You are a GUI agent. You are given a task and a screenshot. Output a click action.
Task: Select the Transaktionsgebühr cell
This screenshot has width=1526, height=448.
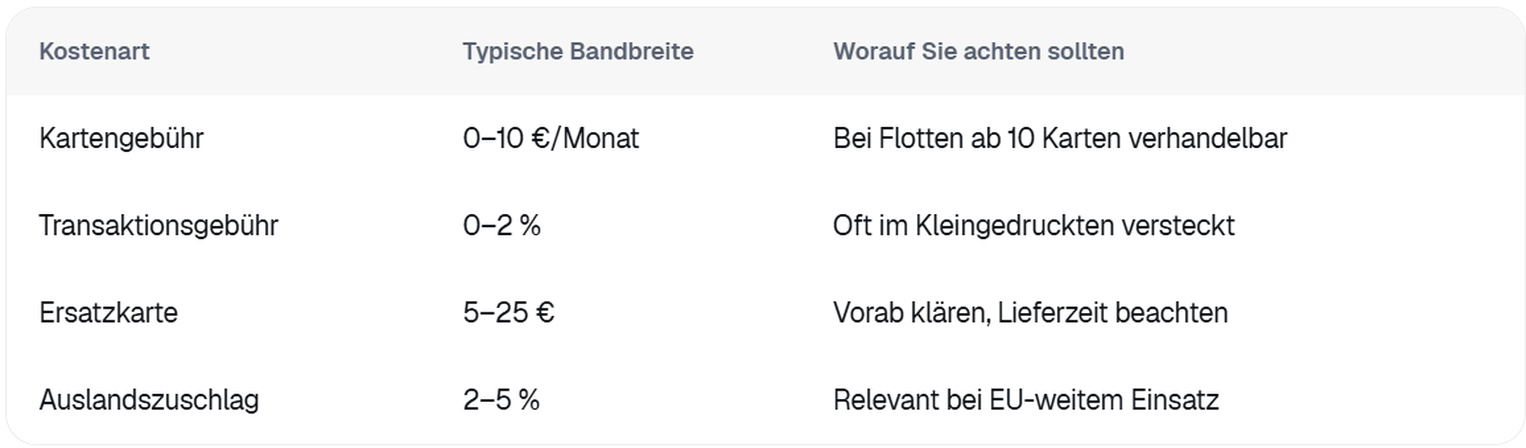tap(158, 226)
